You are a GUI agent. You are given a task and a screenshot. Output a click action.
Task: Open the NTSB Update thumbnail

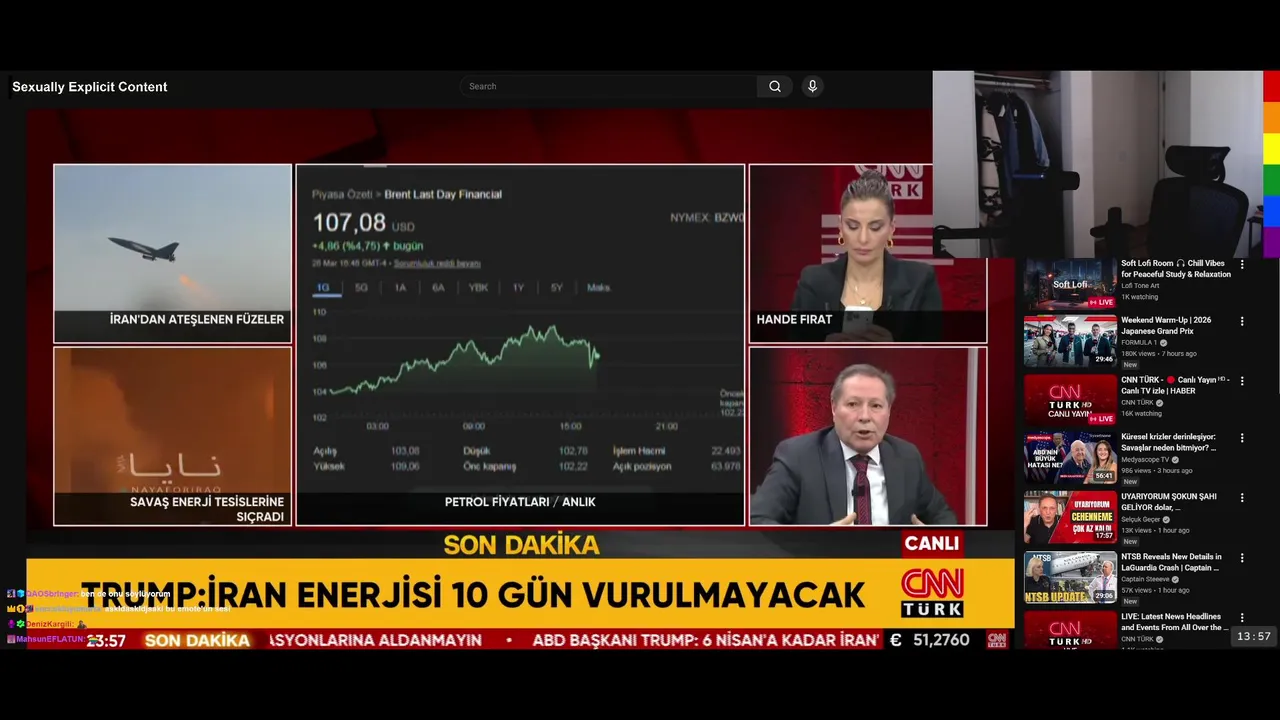coord(1070,577)
